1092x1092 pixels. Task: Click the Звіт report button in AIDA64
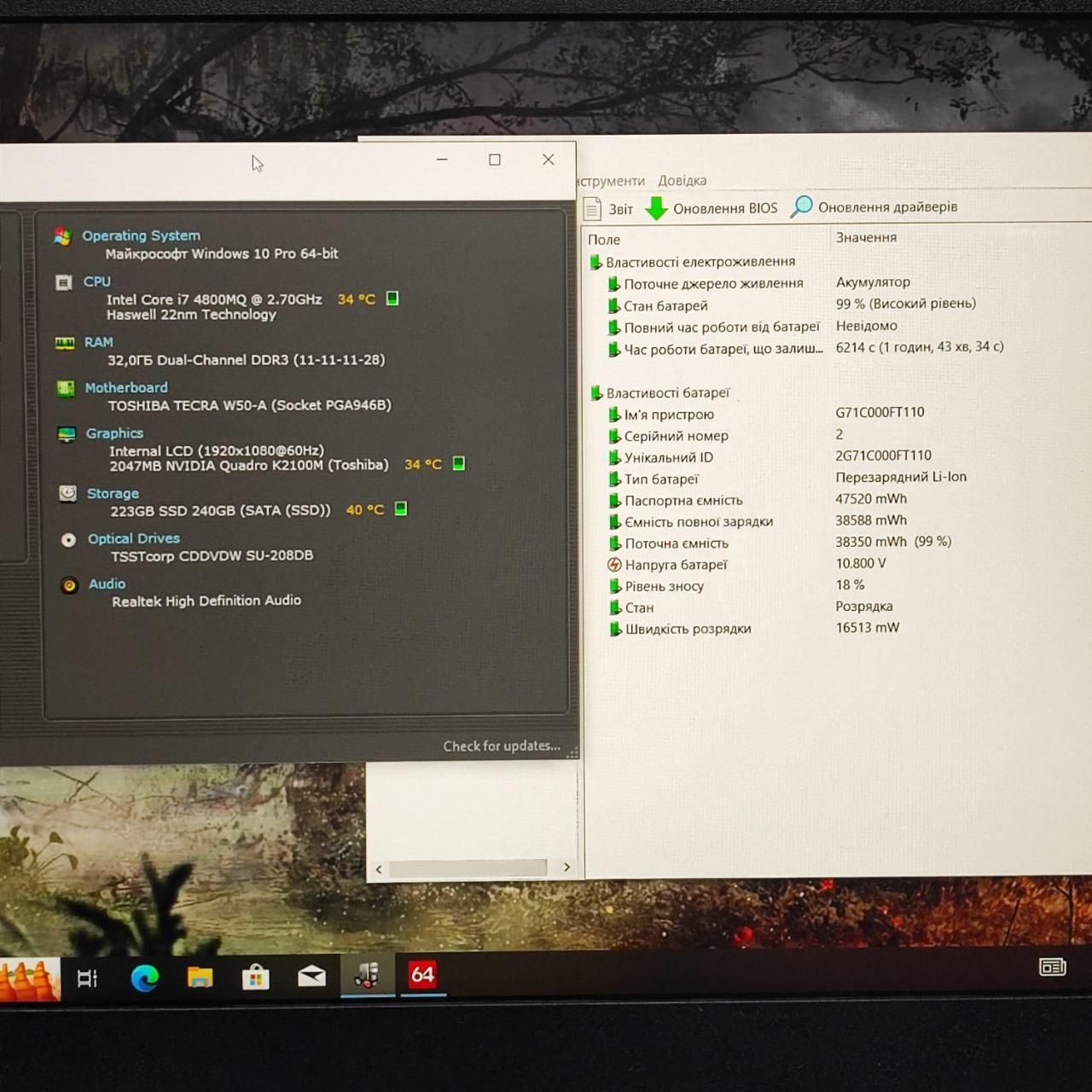coord(608,209)
